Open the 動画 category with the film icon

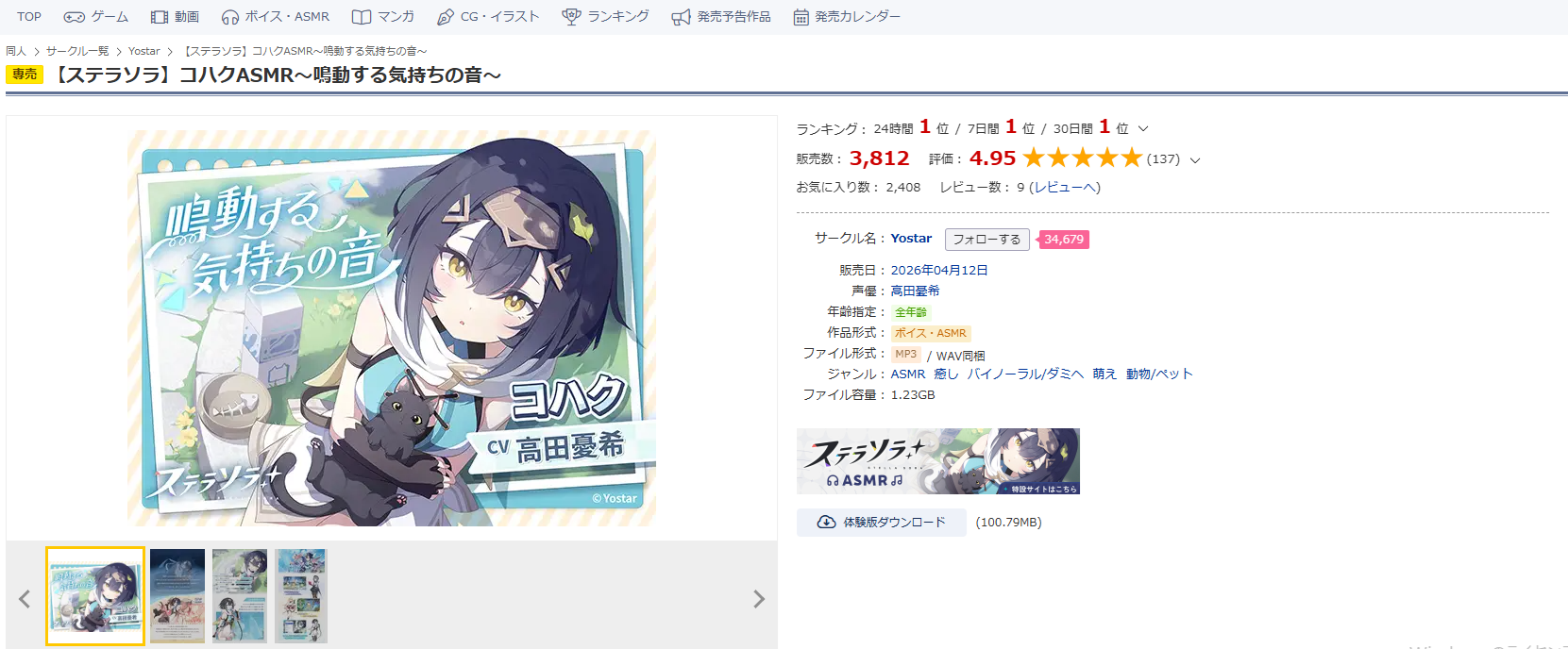click(175, 17)
